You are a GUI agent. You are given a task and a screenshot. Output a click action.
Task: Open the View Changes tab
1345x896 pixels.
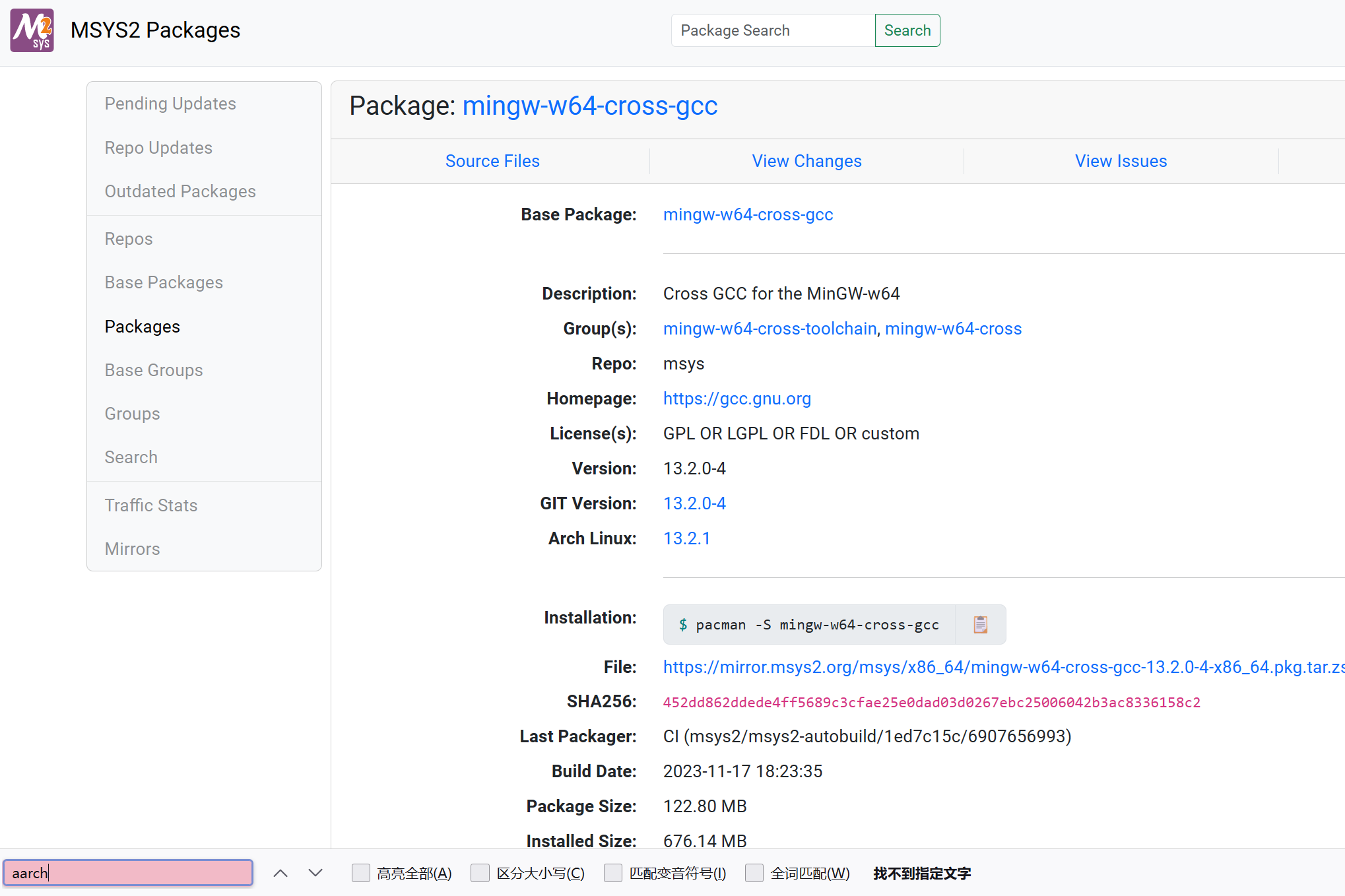[x=806, y=161]
